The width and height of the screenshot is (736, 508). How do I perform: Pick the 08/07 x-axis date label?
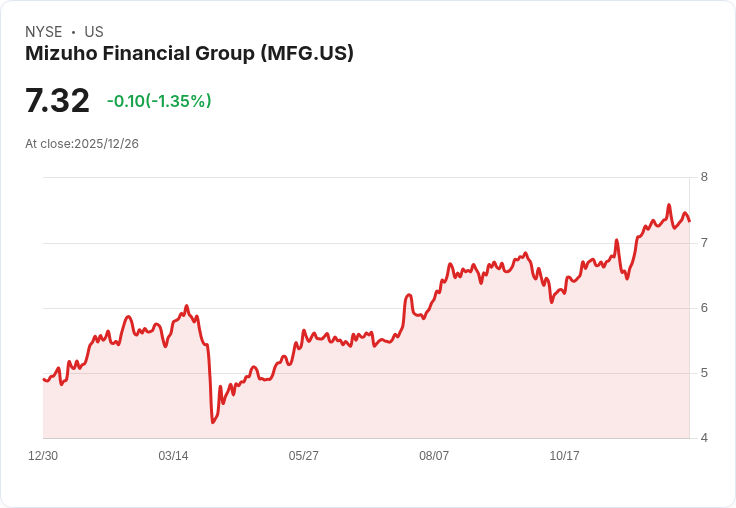(x=434, y=456)
